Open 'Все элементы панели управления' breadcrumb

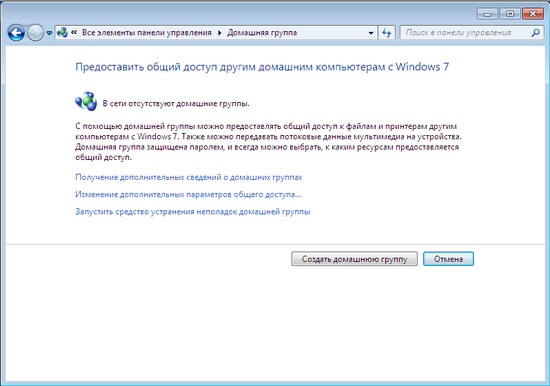tap(147, 33)
